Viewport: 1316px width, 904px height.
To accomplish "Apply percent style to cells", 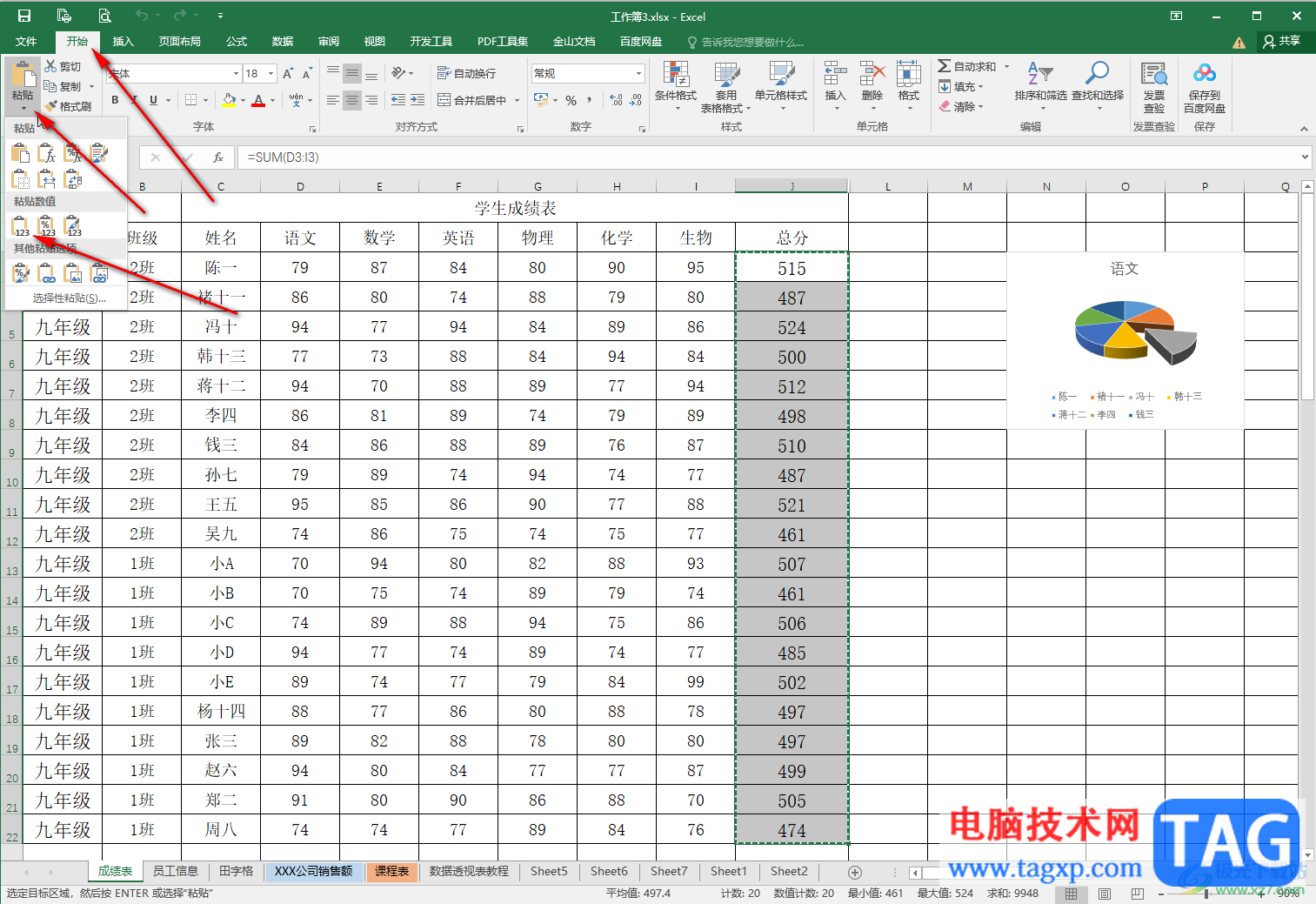I will coord(571,101).
